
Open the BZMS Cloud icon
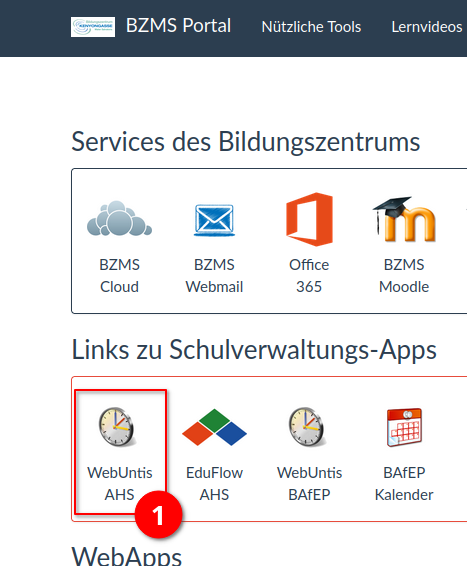click(119, 218)
